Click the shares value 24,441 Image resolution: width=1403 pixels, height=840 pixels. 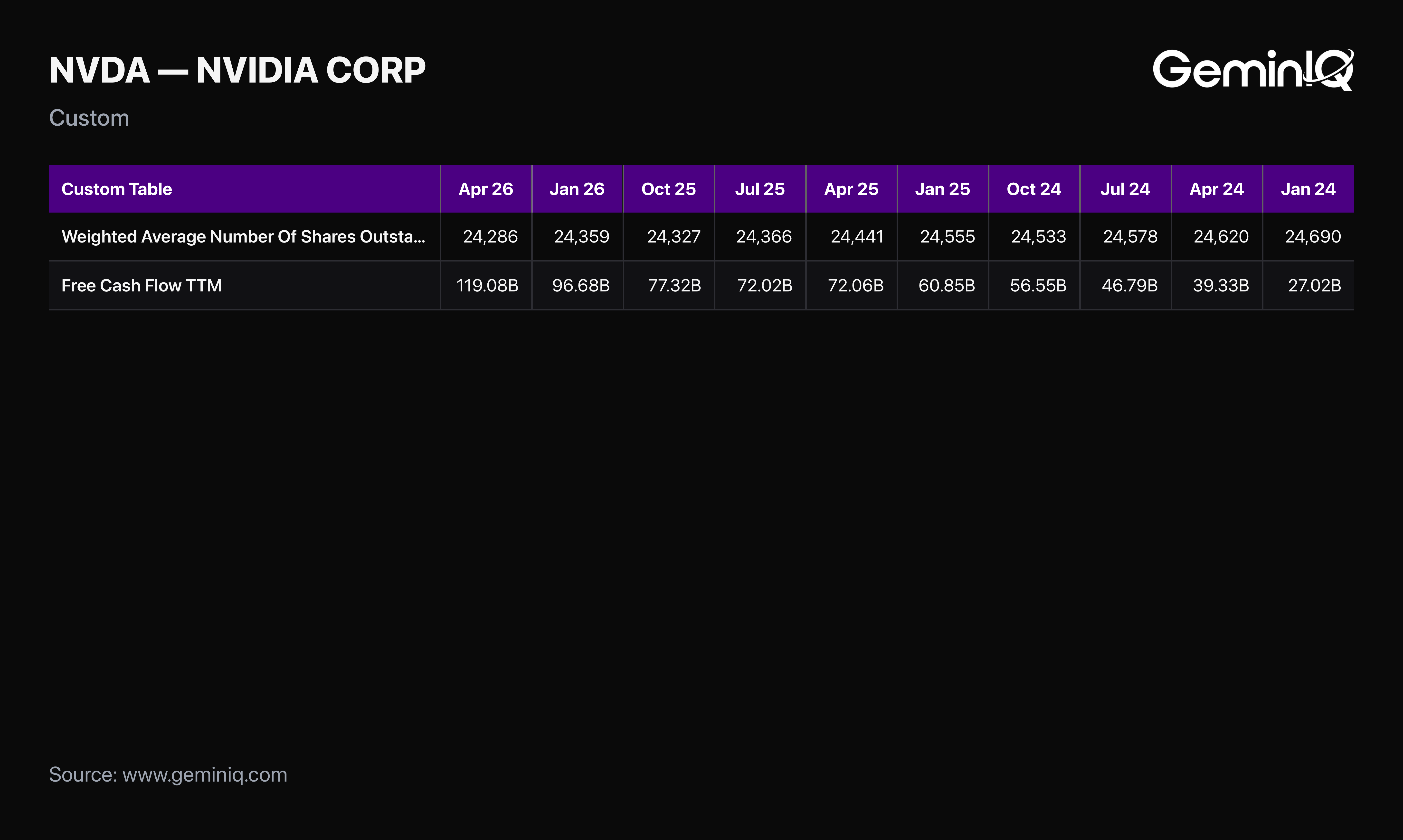[x=857, y=237]
